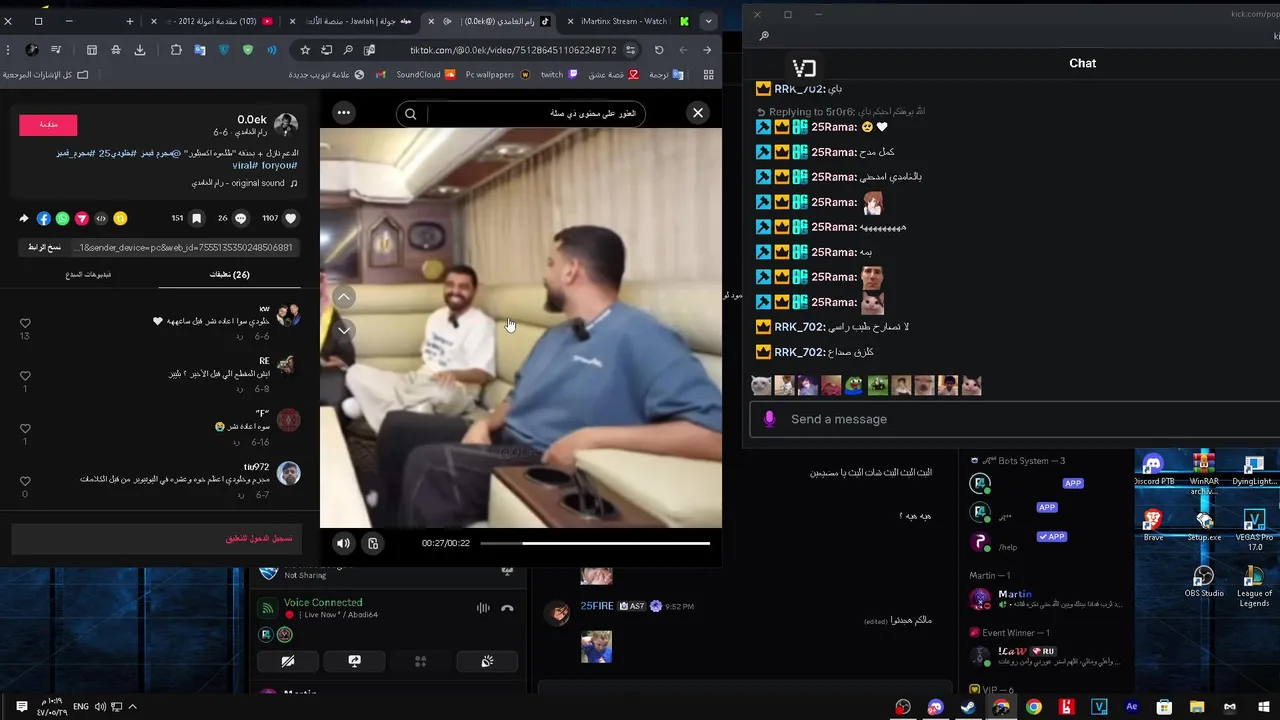Image resolution: width=1280 pixels, height=720 pixels.
Task: Copy the video link button
Action: click(44, 247)
